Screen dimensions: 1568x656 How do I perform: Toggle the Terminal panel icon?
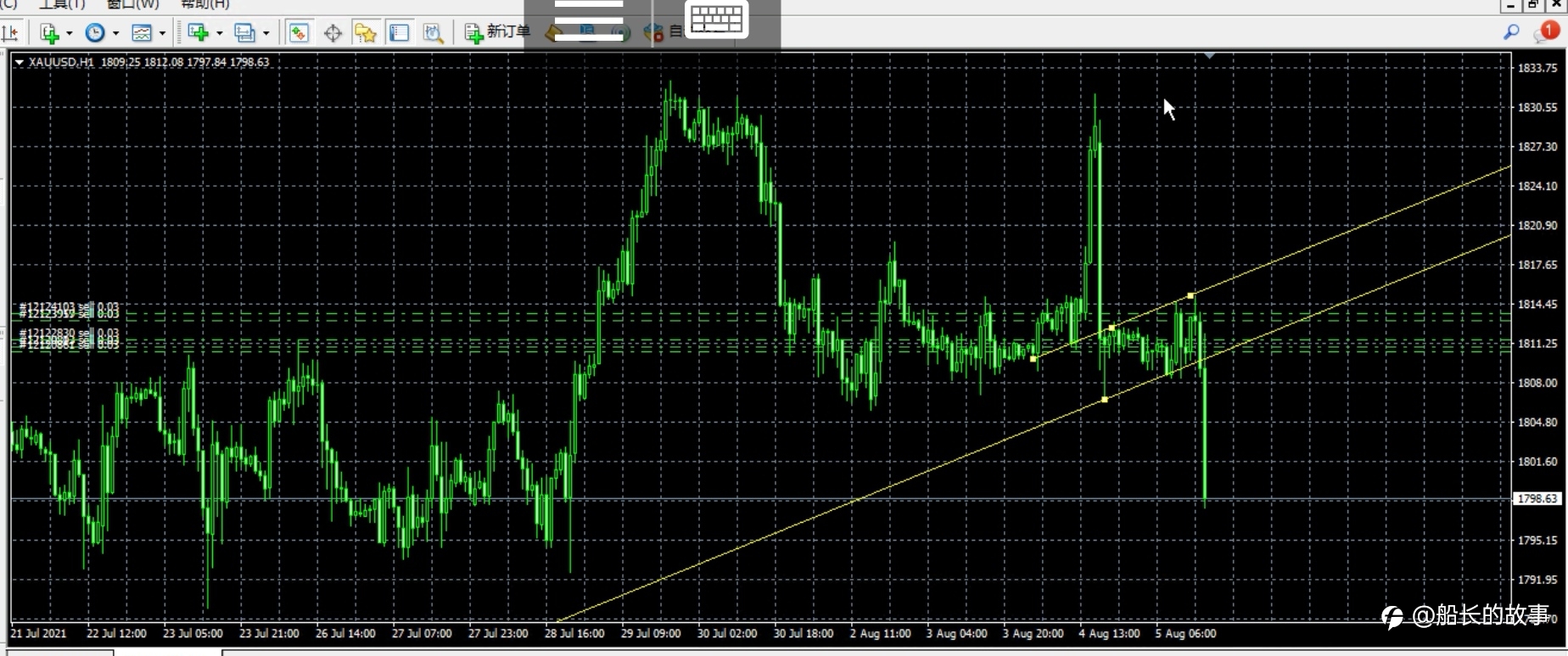tap(399, 33)
